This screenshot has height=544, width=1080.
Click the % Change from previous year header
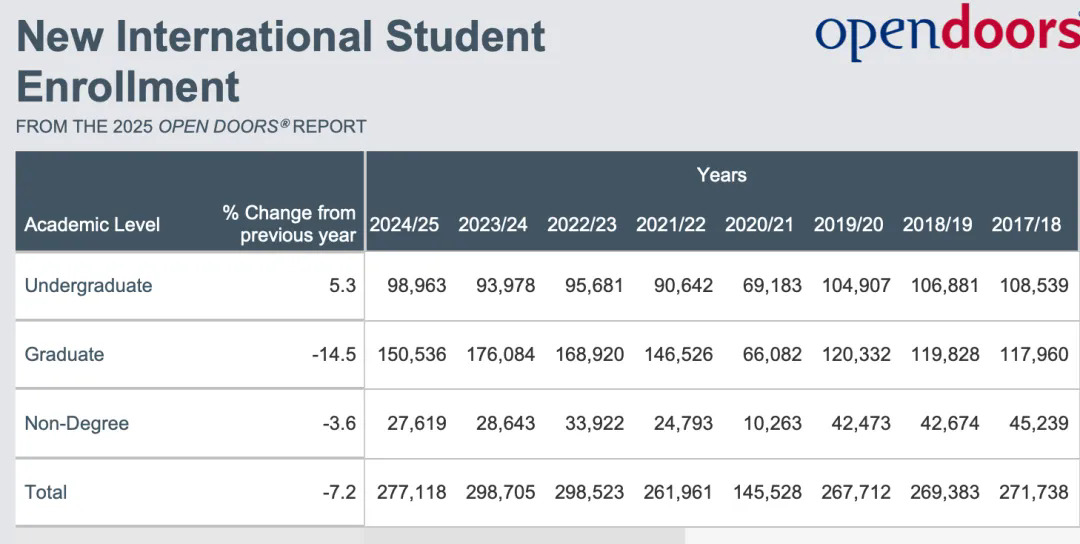(289, 224)
